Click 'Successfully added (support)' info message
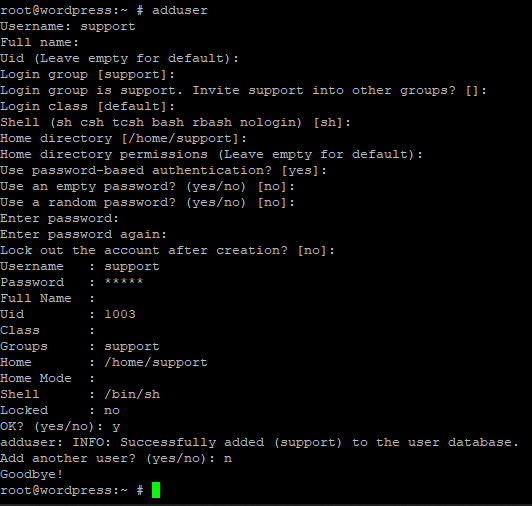The width and height of the screenshot is (532, 506). (231, 443)
